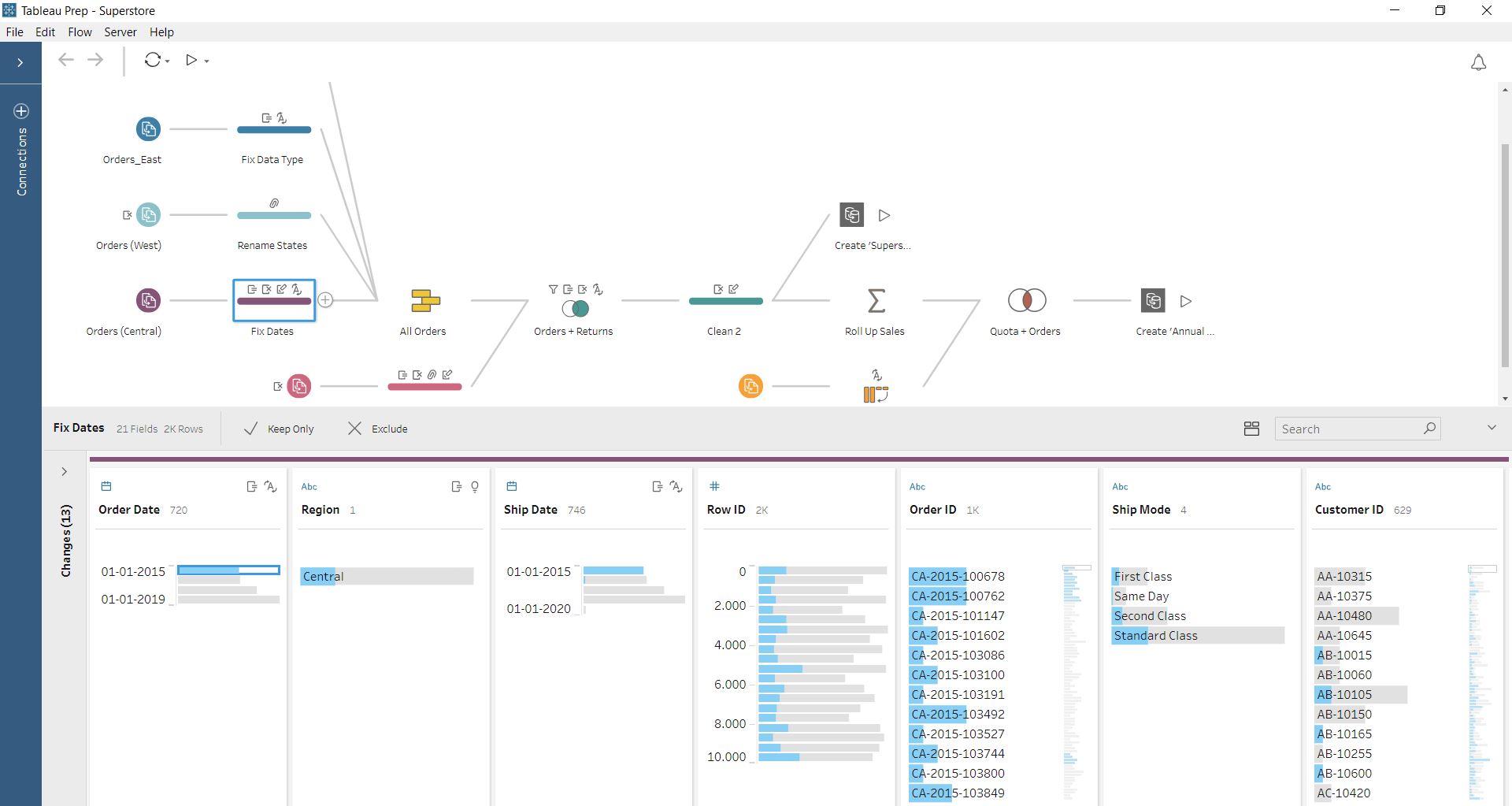The image size is (1512, 806).
Task: Select the Orders + Returns join step
Action: coord(576,308)
